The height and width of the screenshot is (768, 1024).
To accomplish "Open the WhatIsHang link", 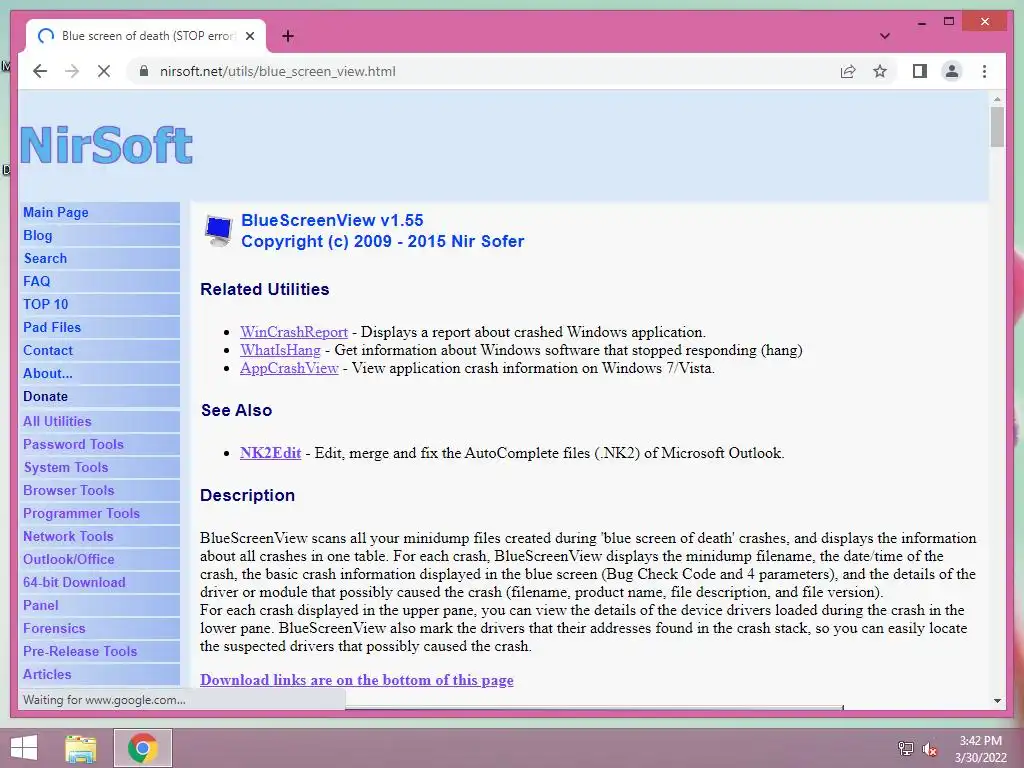I will point(280,350).
